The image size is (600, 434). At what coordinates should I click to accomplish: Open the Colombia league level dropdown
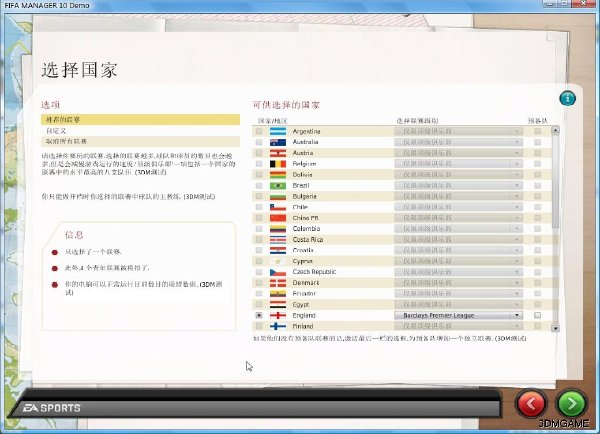[458, 229]
